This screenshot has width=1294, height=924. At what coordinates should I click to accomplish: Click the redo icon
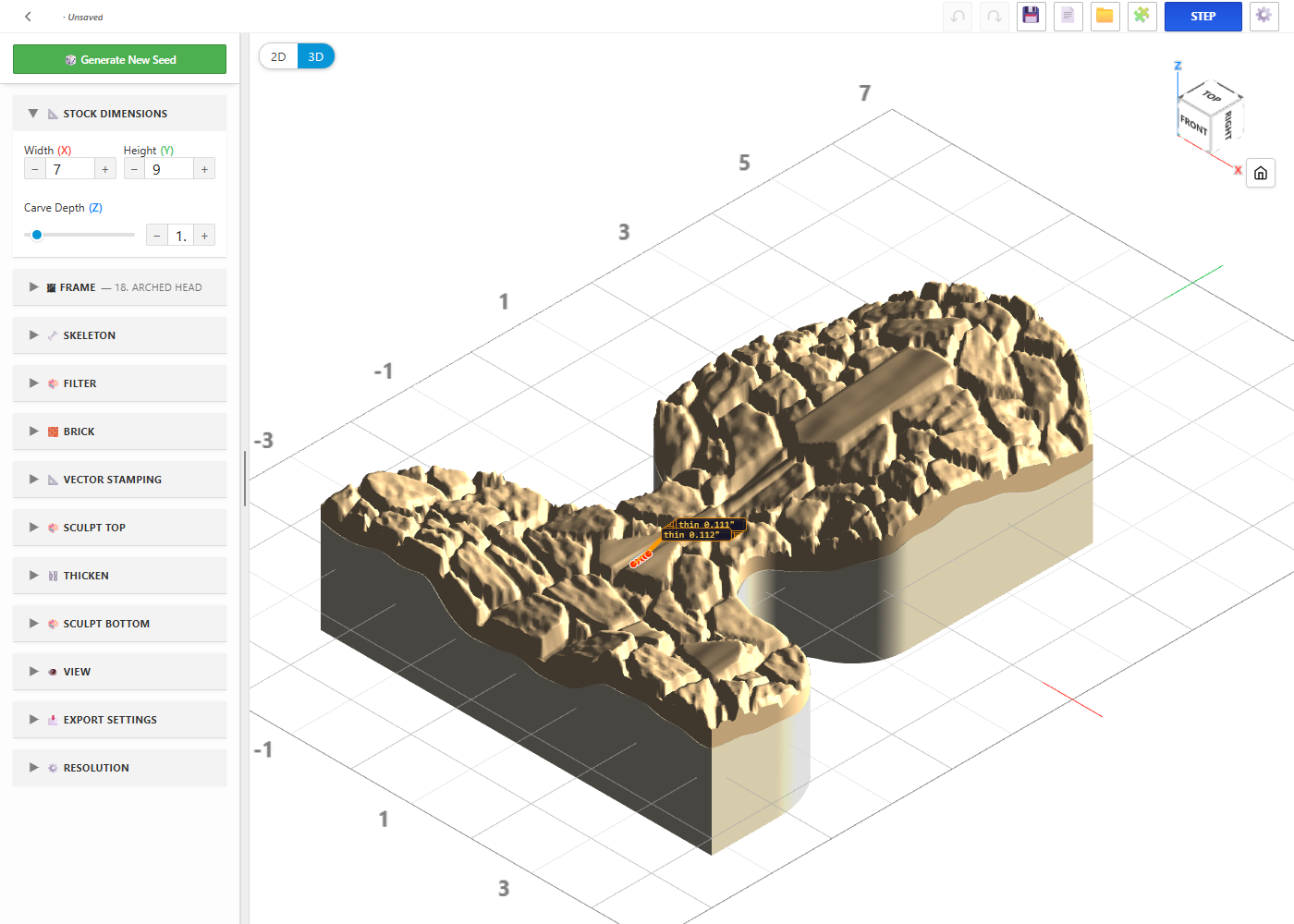995,17
